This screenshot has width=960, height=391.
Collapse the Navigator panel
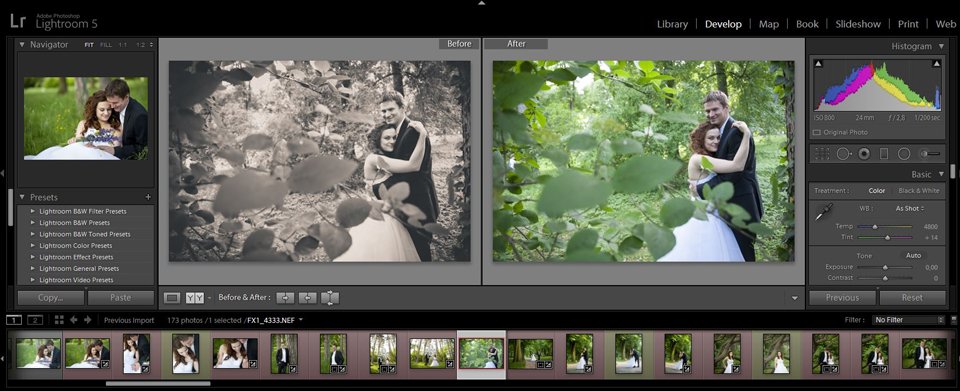(x=22, y=45)
